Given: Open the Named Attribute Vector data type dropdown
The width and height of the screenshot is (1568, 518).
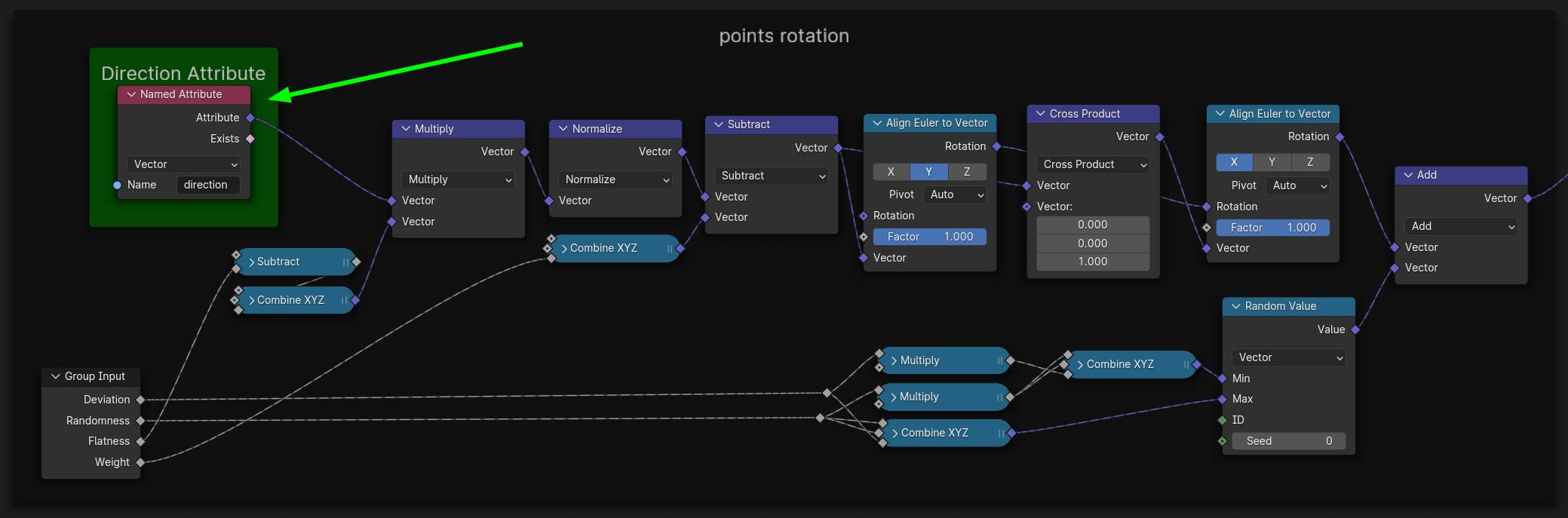Looking at the screenshot, I should click(x=184, y=164).
